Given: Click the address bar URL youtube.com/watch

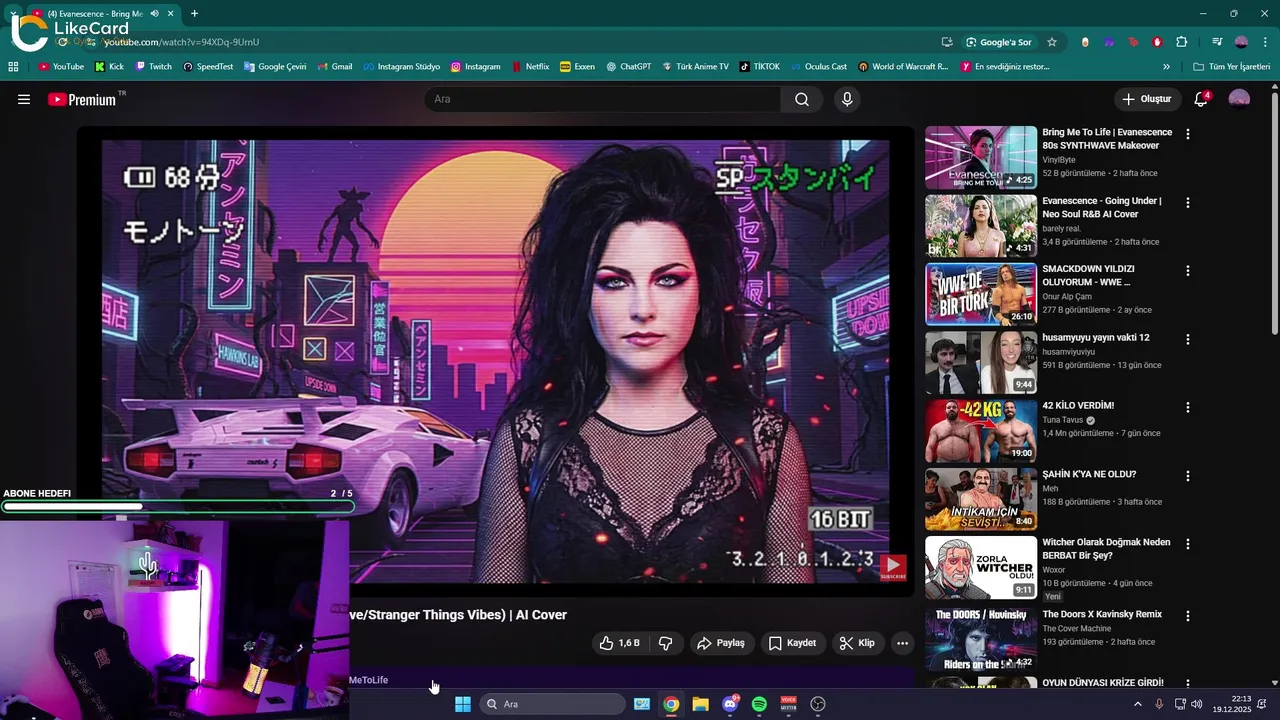Looking at the screenshot, I should click(x=181, y=42).
